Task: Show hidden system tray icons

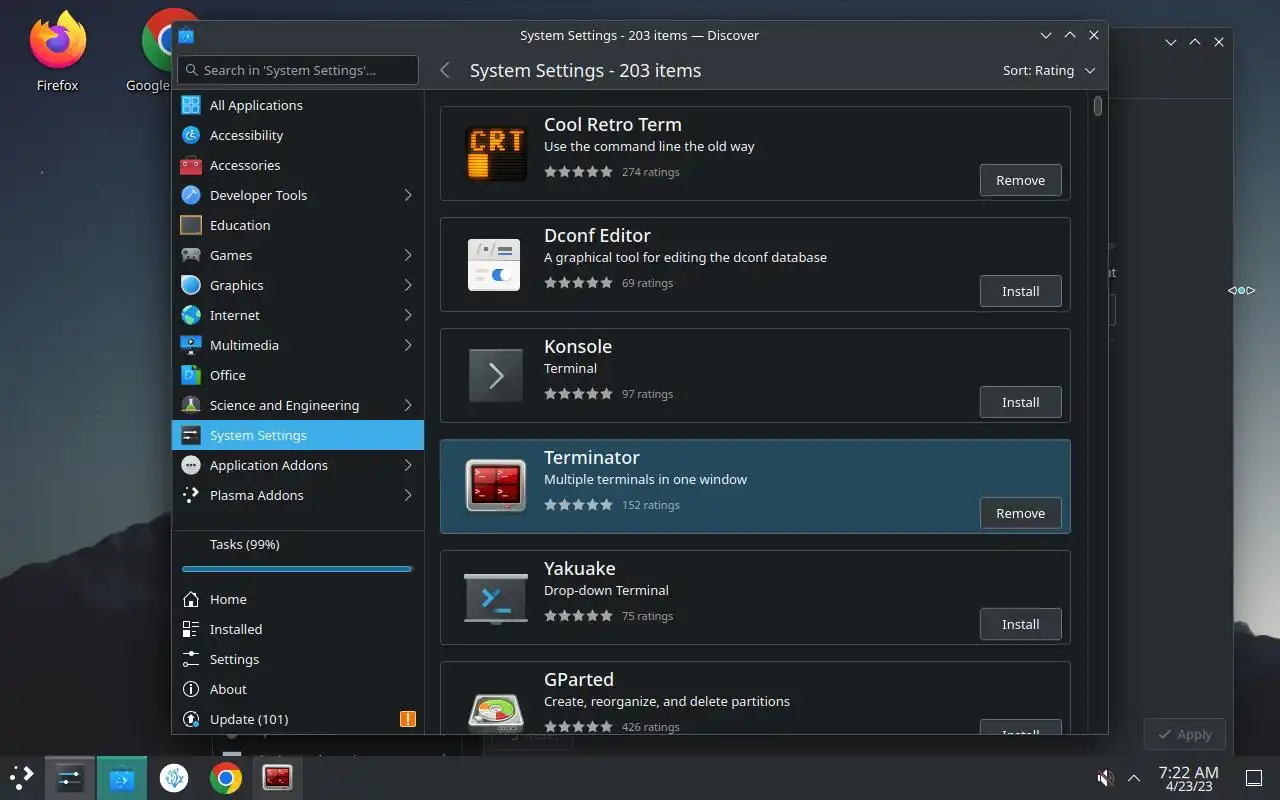Action: coord(1134,778)
